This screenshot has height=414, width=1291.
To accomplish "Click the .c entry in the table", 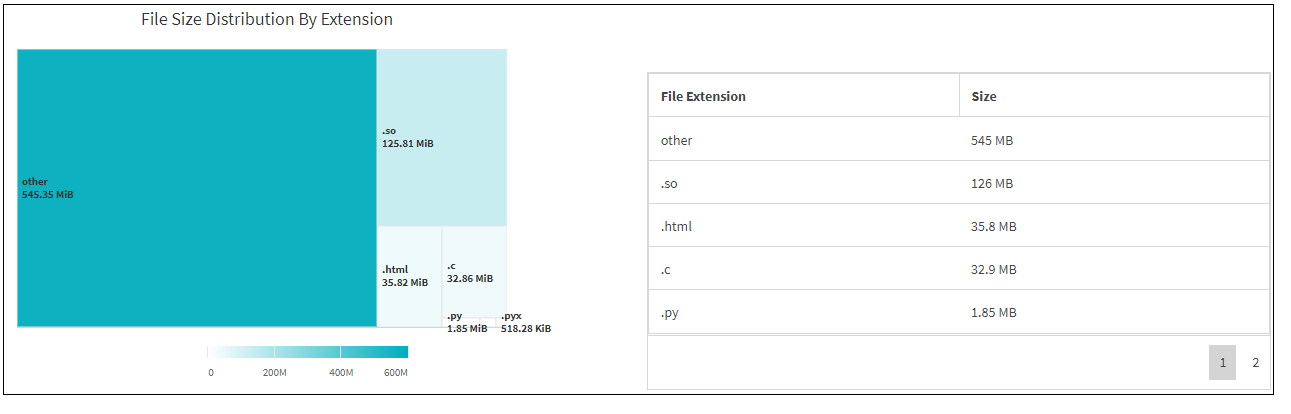I will [667, 269].
